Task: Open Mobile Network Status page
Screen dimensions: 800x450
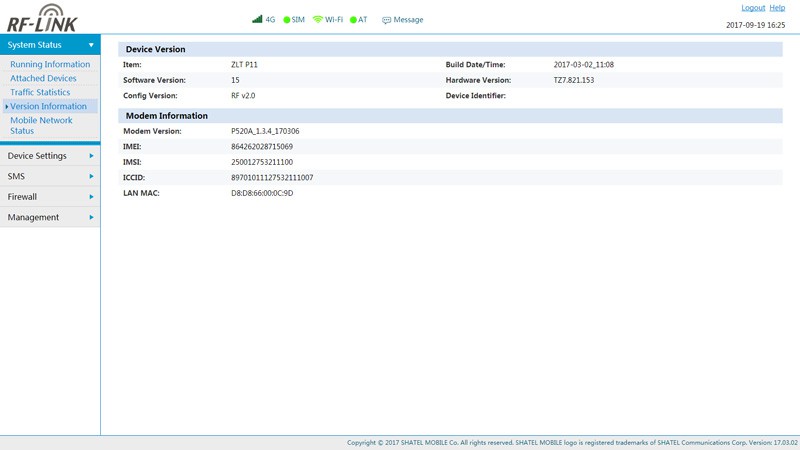Action: coord(41,125)
